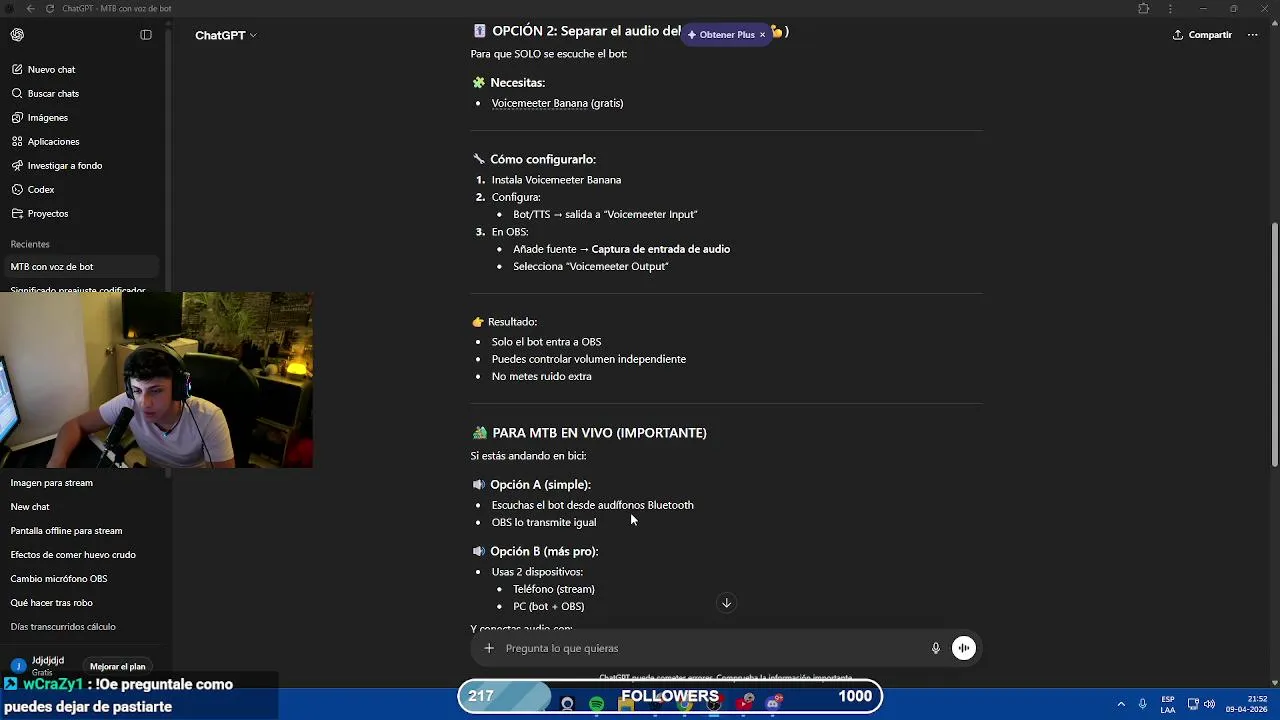Click the webcam overlay thumbnail
The image size is (1280, 720).
pyautogui.click(x=156, y=380)
